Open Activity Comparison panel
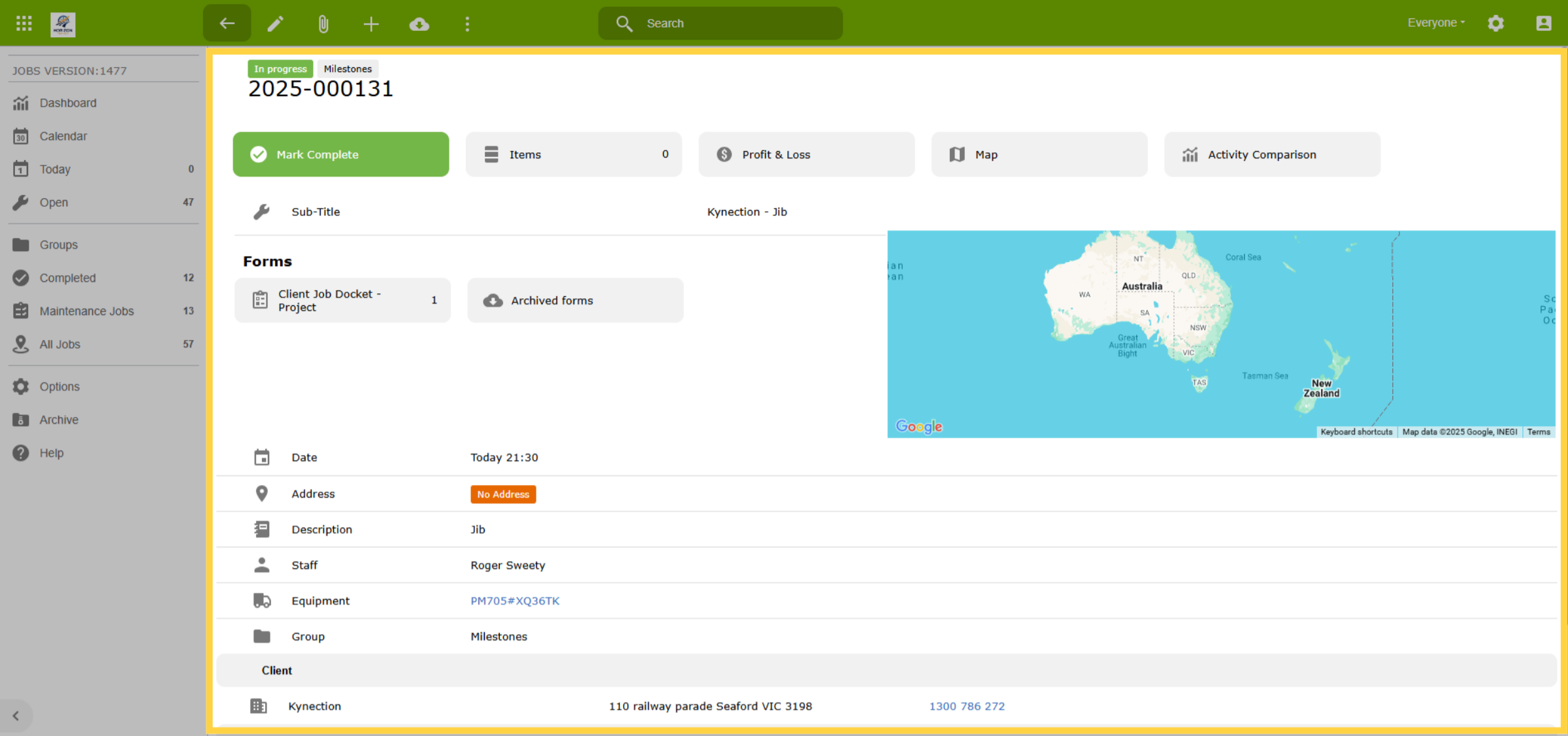The height and width of the screenshot is (736, 1568). (x=1272, y=154)
